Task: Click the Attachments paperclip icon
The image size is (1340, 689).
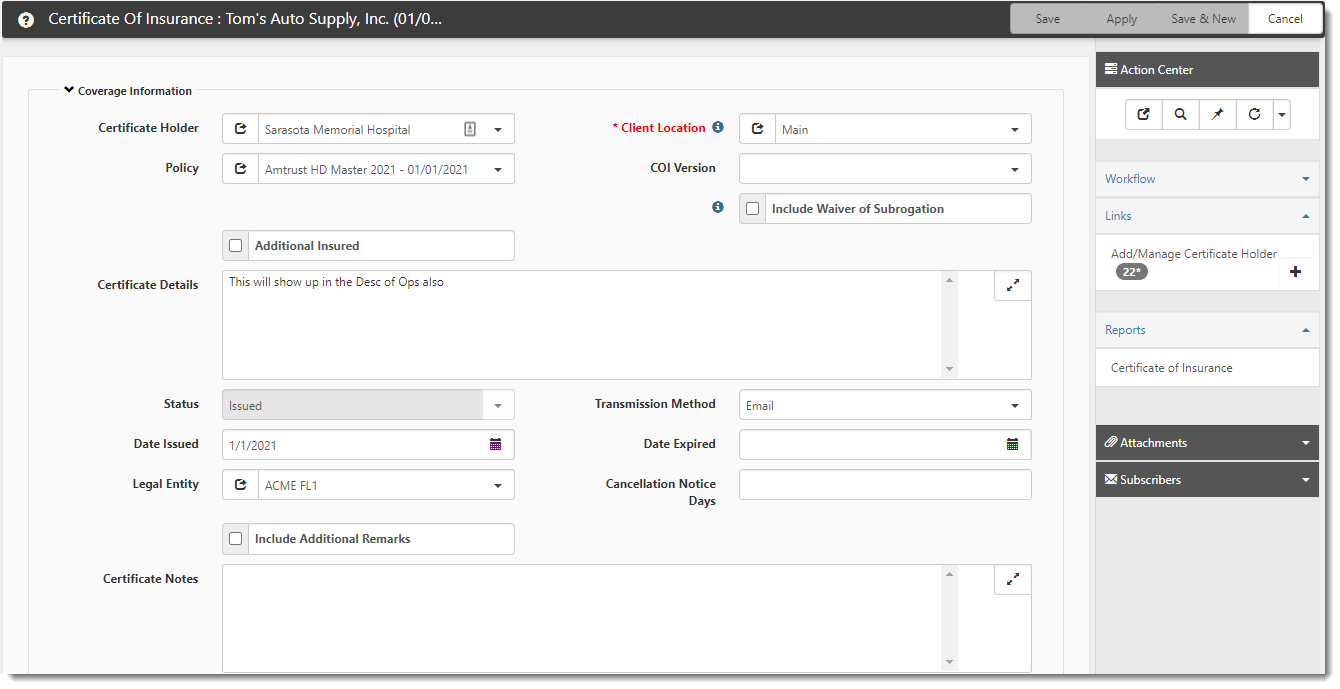Action: (1111, 442)
